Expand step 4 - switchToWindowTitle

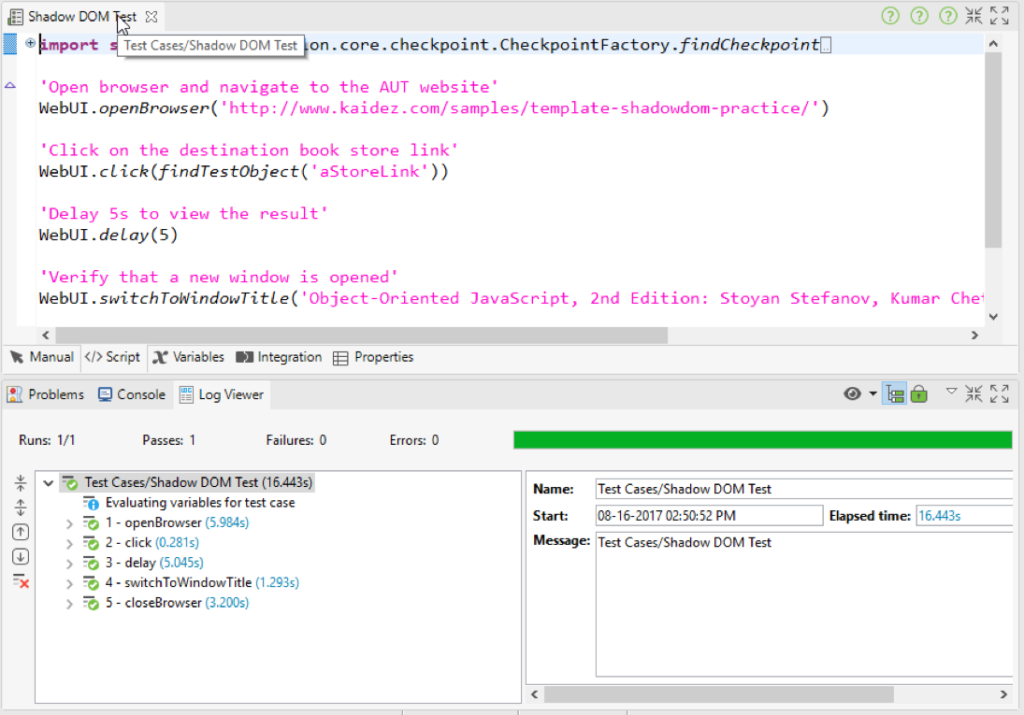click(69, 584)
